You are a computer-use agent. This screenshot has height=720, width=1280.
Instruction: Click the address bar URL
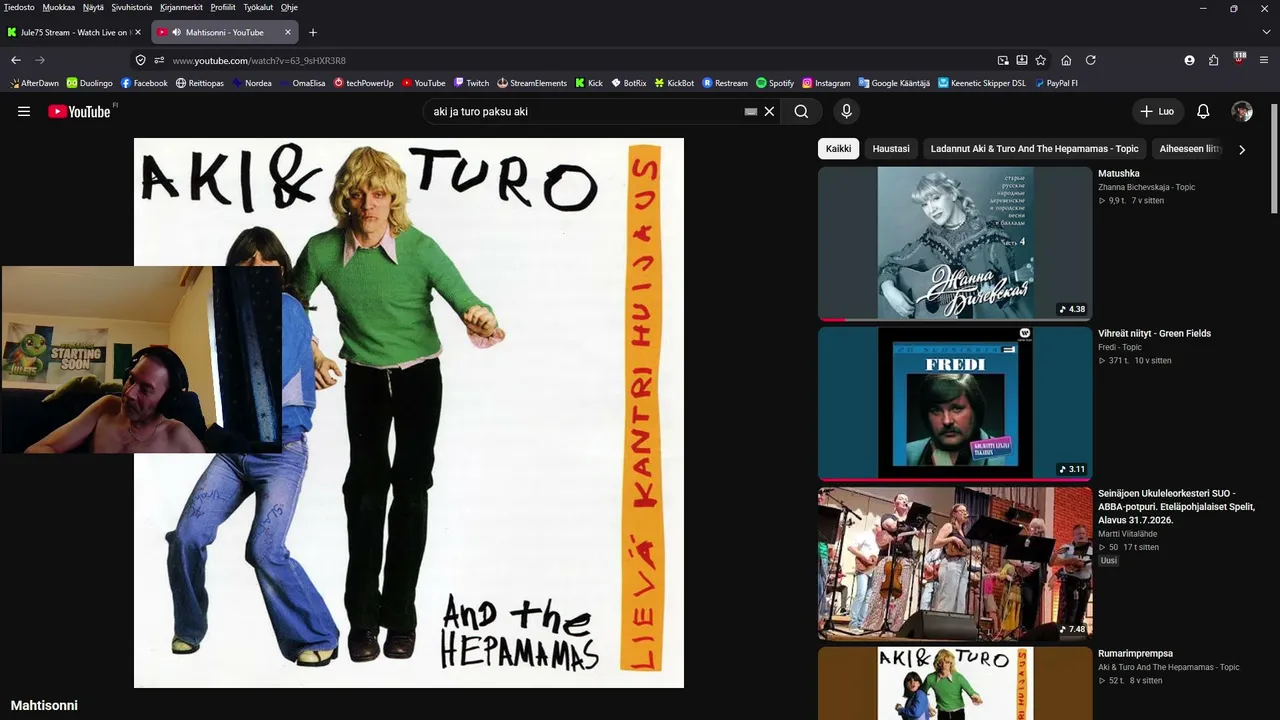(x=259, y=60)
